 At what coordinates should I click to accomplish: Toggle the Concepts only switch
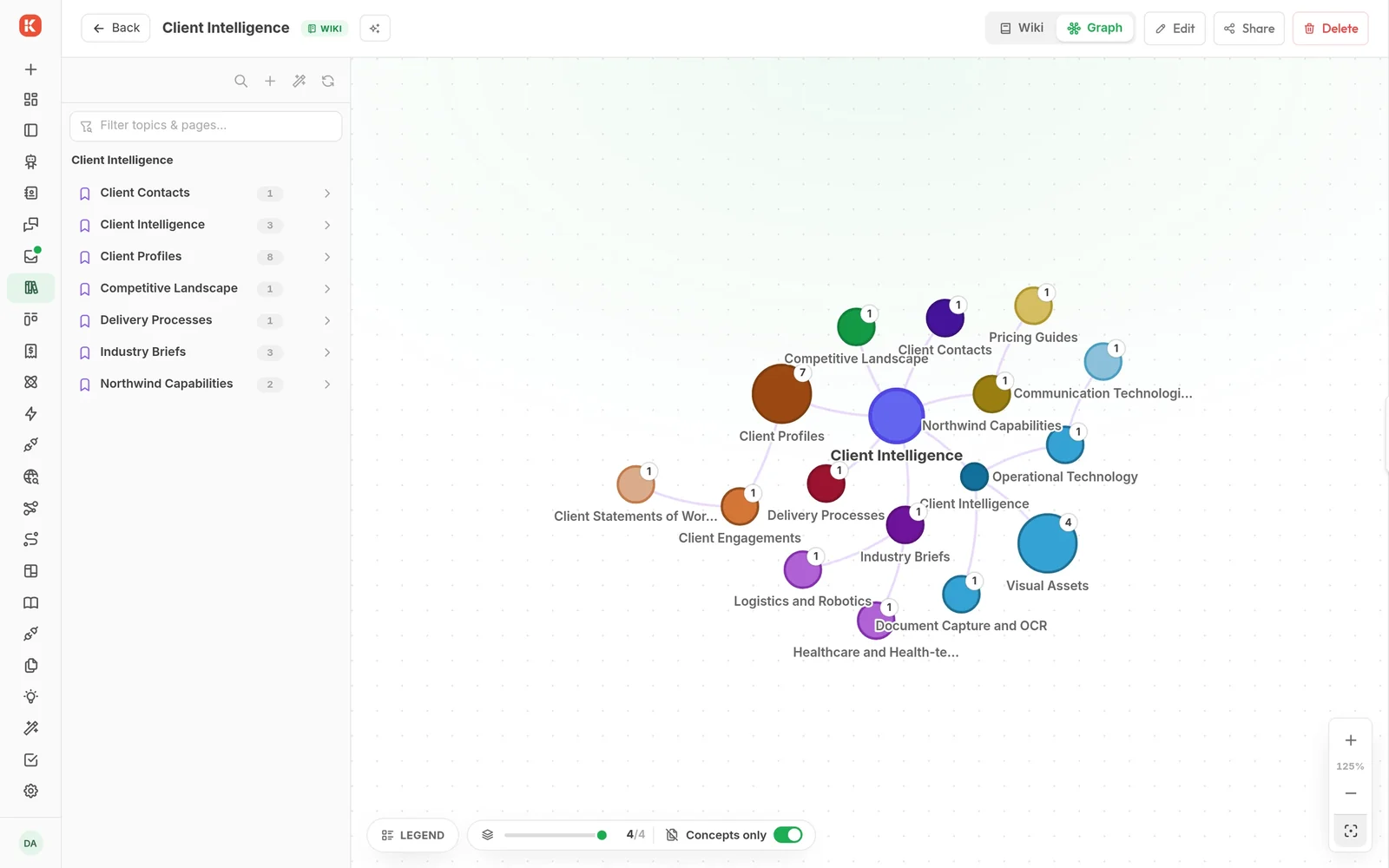pyautogui.click(x=788, y=835)
